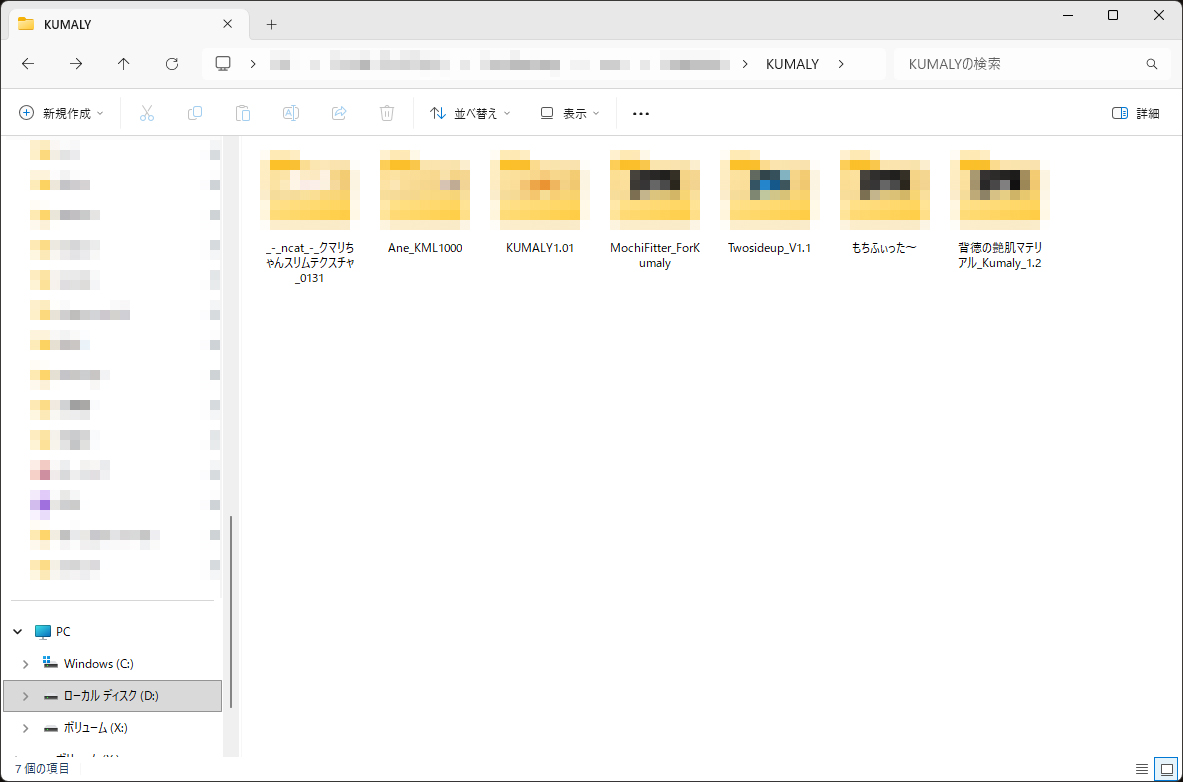Switch to details list view icon
This screenshot has height=782, width=1183.
coord(1142,769)
